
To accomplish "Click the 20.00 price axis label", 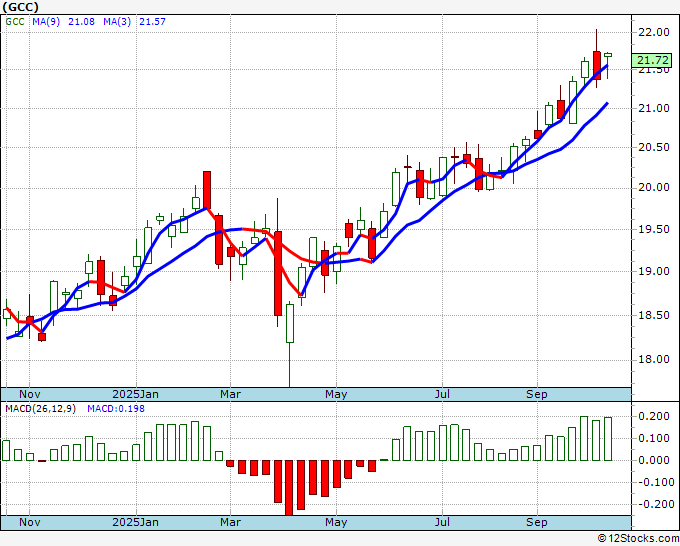I will 654,187.
